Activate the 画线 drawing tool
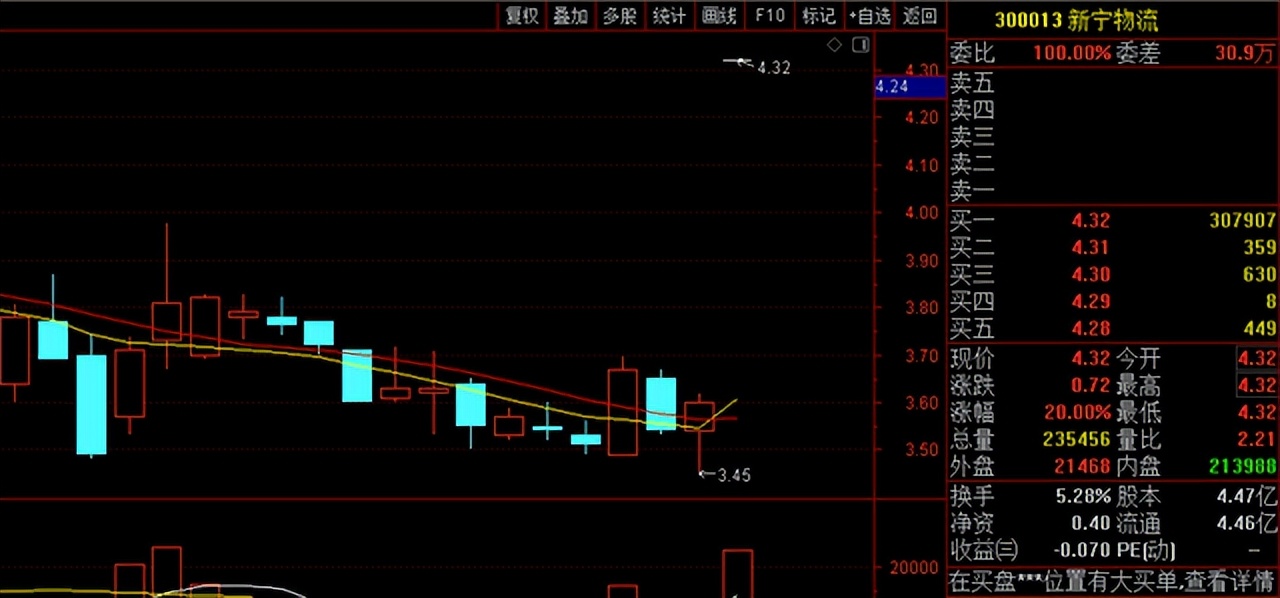Viewport: 1280px width, 598px height. pyautogui.click(x=718, y=15)
